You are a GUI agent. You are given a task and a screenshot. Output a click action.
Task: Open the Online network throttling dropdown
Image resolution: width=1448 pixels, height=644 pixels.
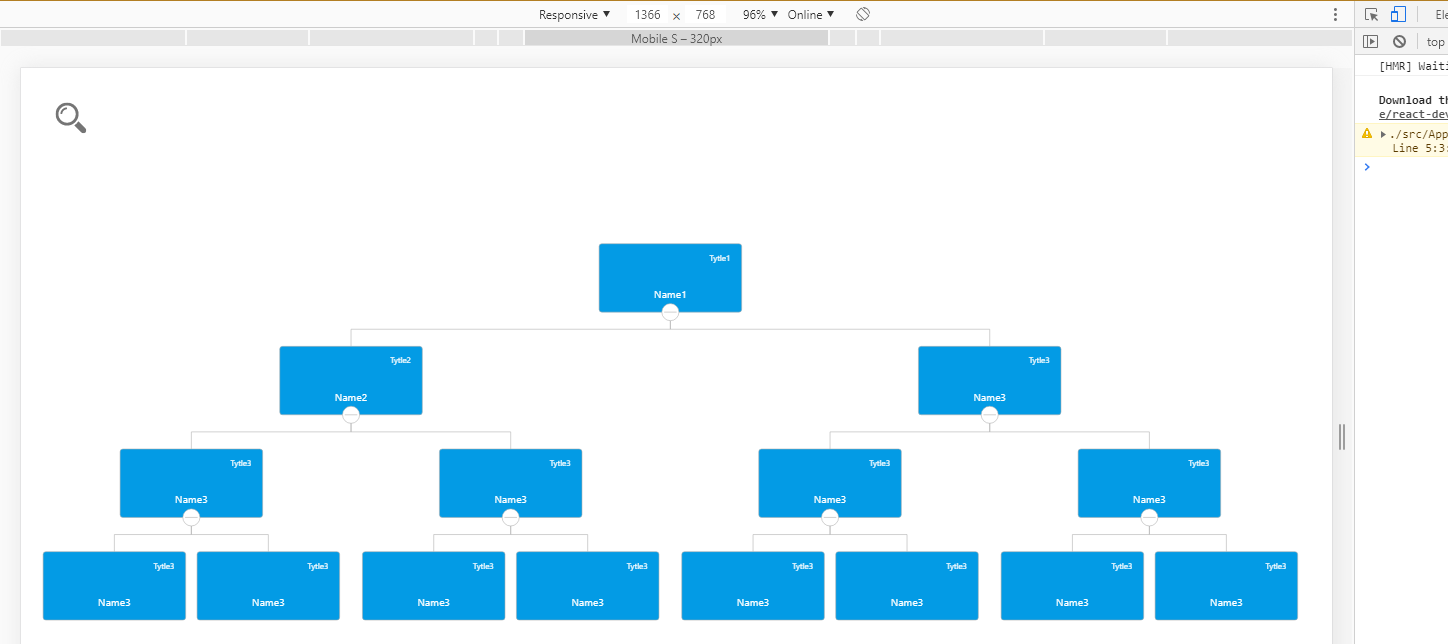tap(810, 14)
